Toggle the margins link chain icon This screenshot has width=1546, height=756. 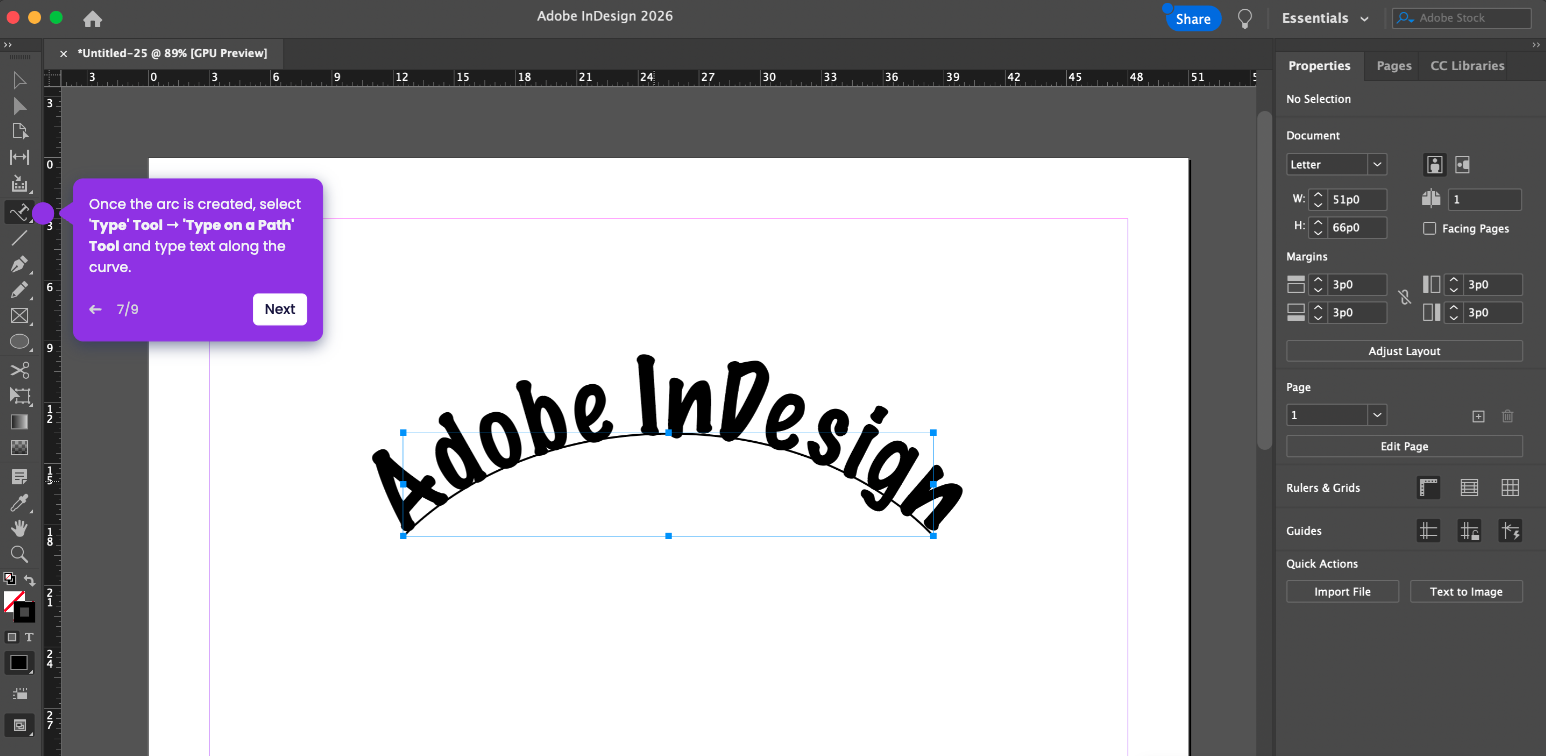pyautogui.click(x=1404, y=298)
